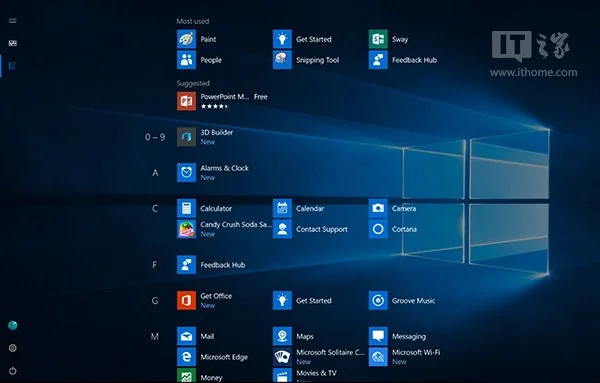The height and width of the screenshot is (383, 600).
Task: Launch the Groove Music icon
Action: [378, 300]
